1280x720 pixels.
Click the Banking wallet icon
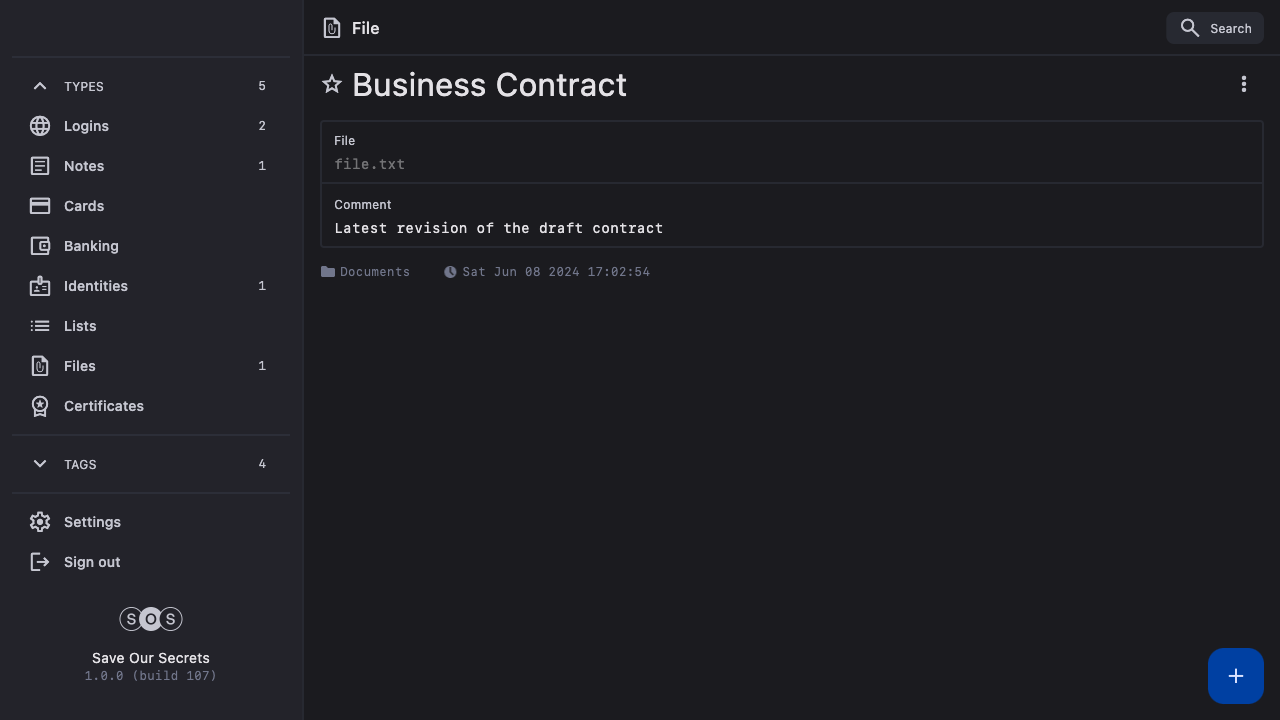pyautogui.click(x=40, y=246)
